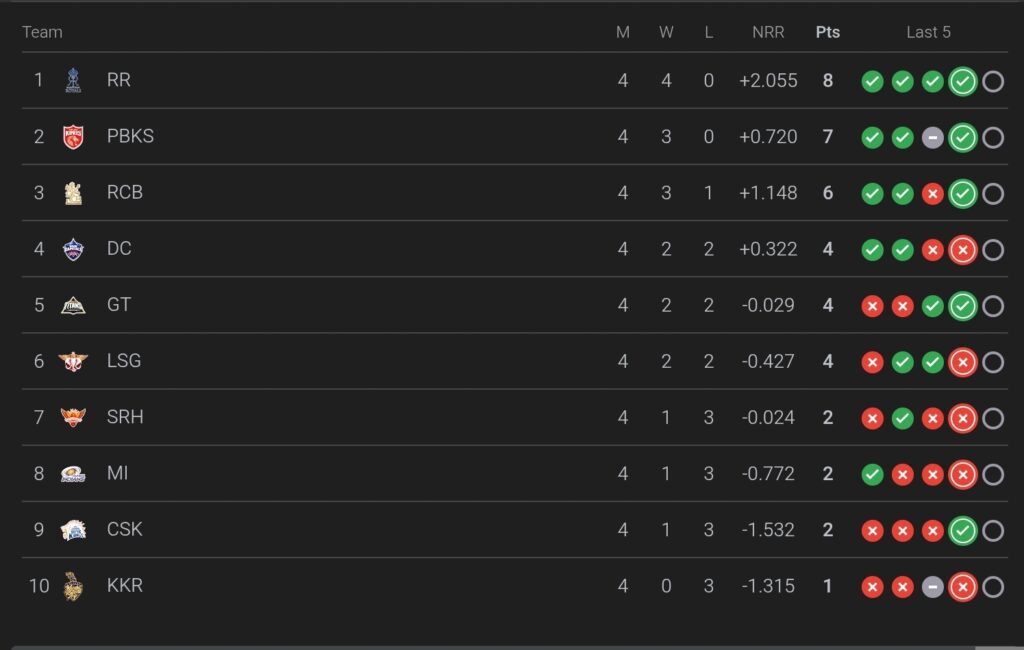Click the MI team logo
Screen dimensions: 1024x650
(x=72, y=473)
